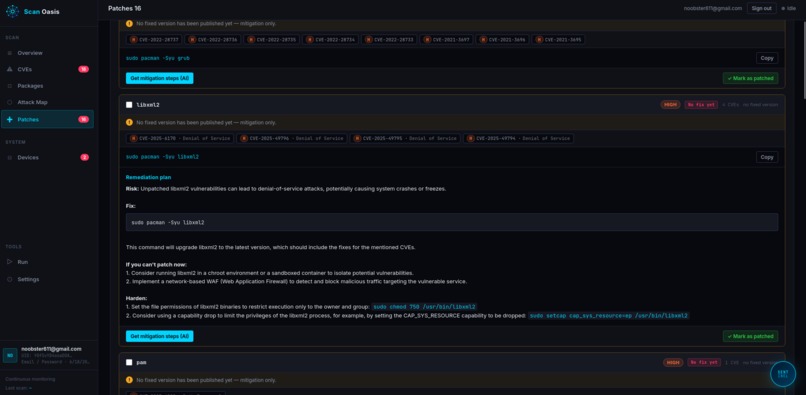
Task: Open the CVE-2021-3697 tag
Action: [446, 40]
